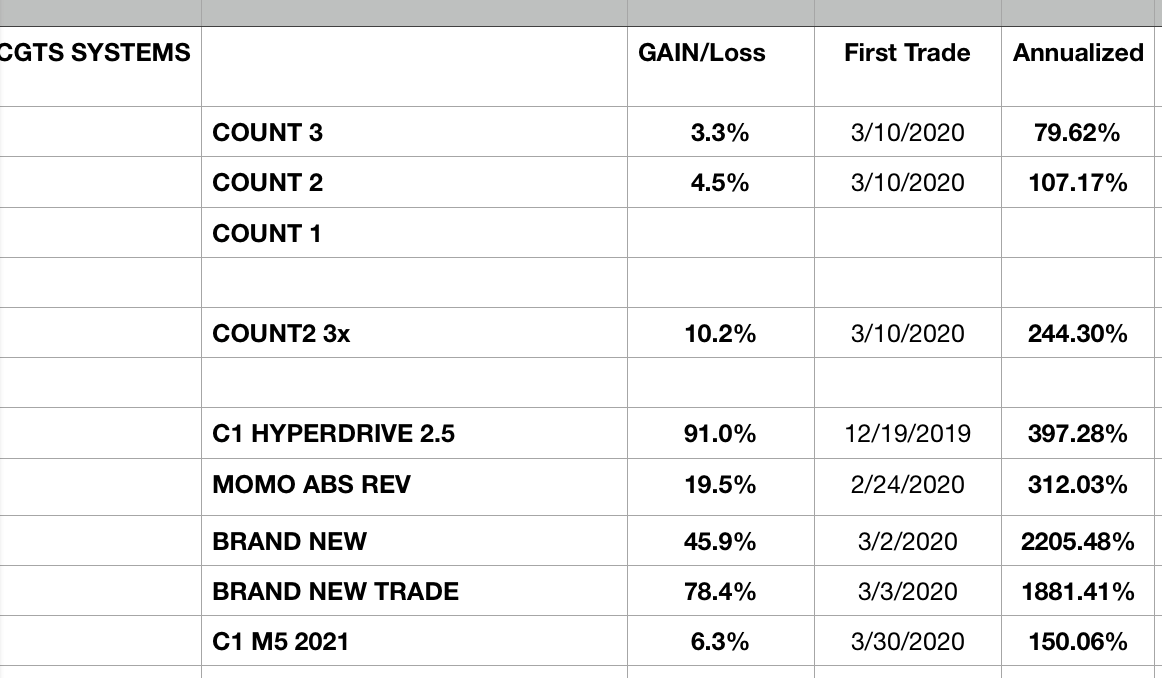This screenshot has height=678, width=1162.
Task: Click the C1 M5 2021 cell
Action: point(281,641)
